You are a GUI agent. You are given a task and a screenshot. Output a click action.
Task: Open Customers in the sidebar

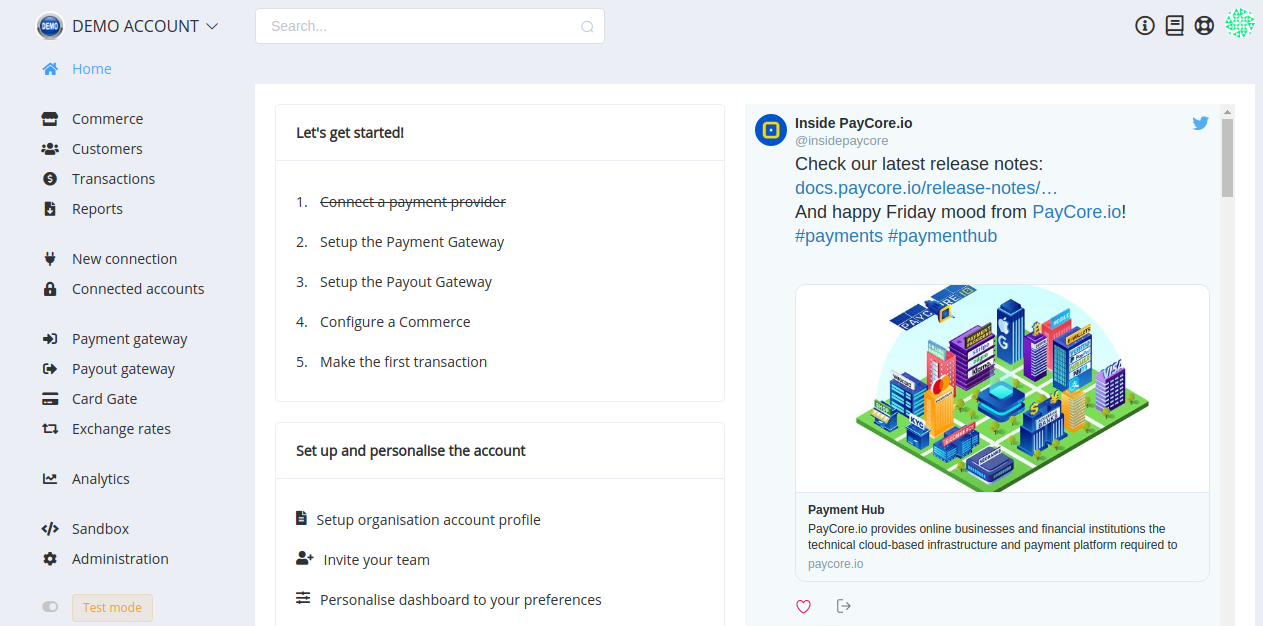[107, 149]
